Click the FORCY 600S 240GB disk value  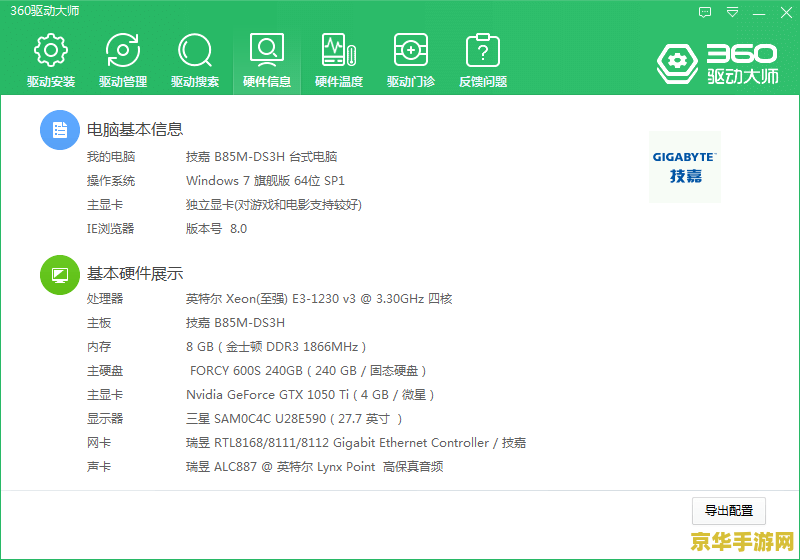308,371
